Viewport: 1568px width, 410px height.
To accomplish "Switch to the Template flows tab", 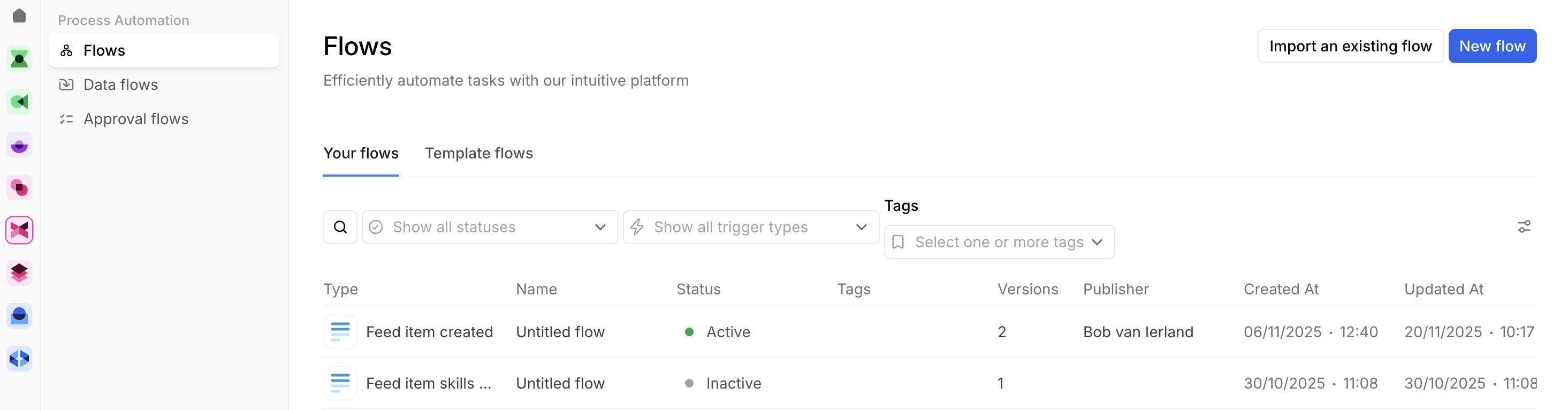I will (478, 154).
